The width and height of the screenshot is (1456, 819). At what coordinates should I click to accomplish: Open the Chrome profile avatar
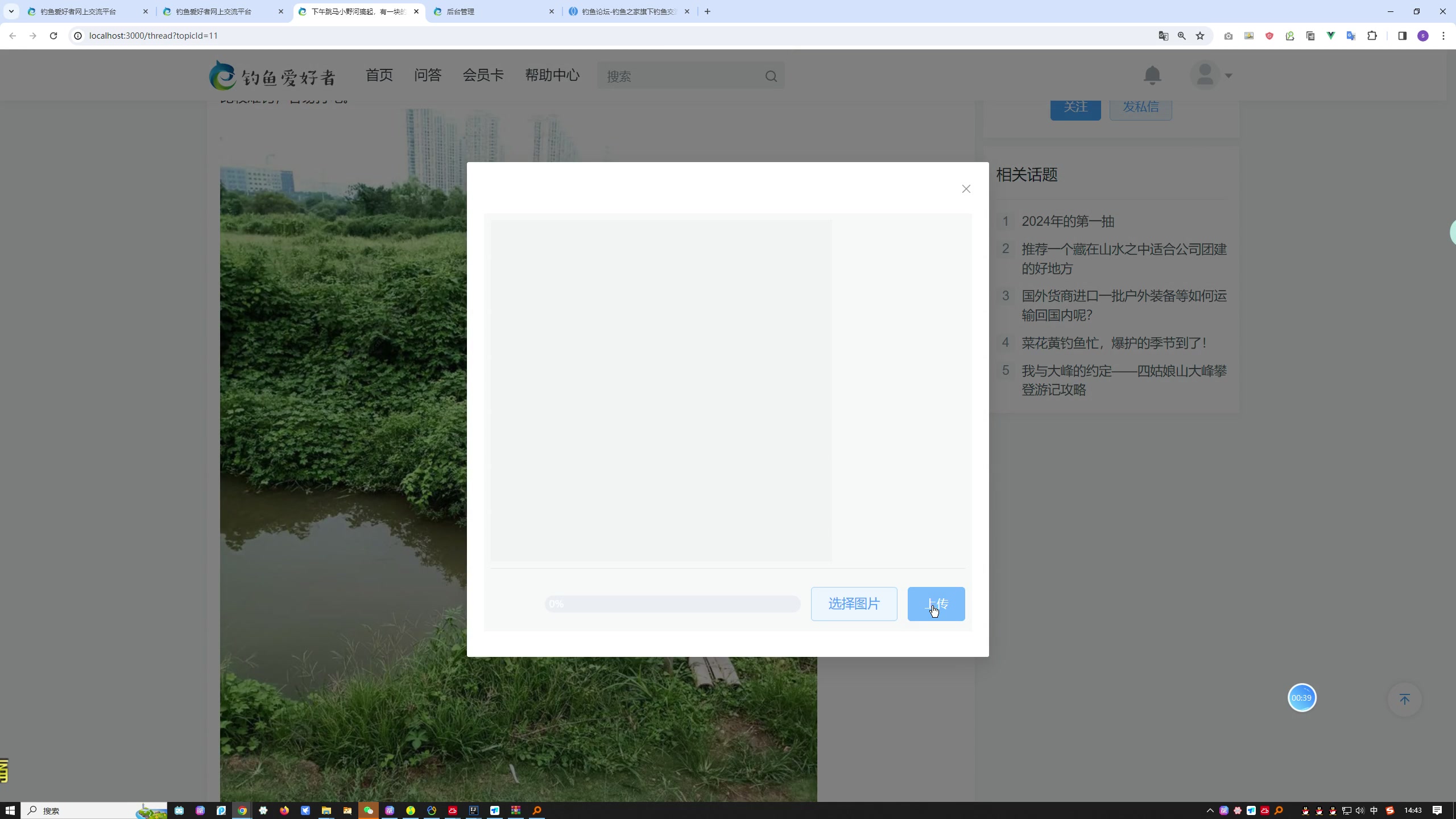click(x=1422, y=36)
